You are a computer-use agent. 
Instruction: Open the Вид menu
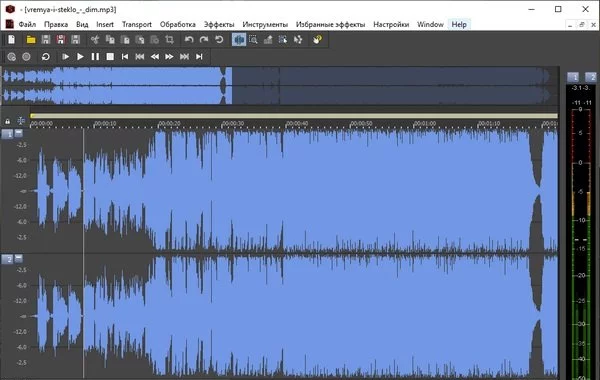(x=82, y=24)
